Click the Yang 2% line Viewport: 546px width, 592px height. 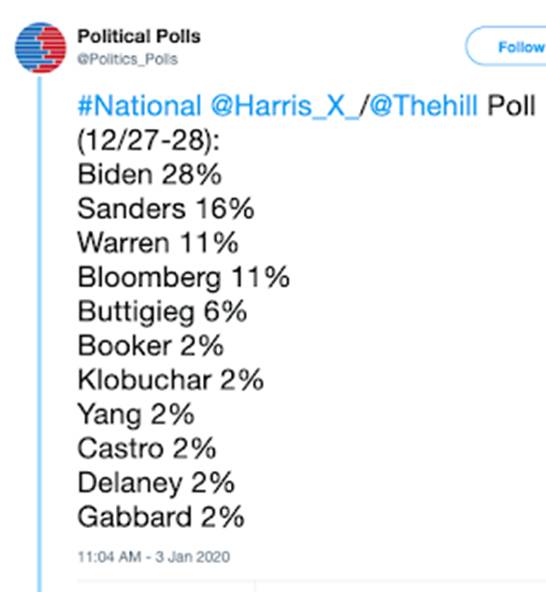click(136, 415)
